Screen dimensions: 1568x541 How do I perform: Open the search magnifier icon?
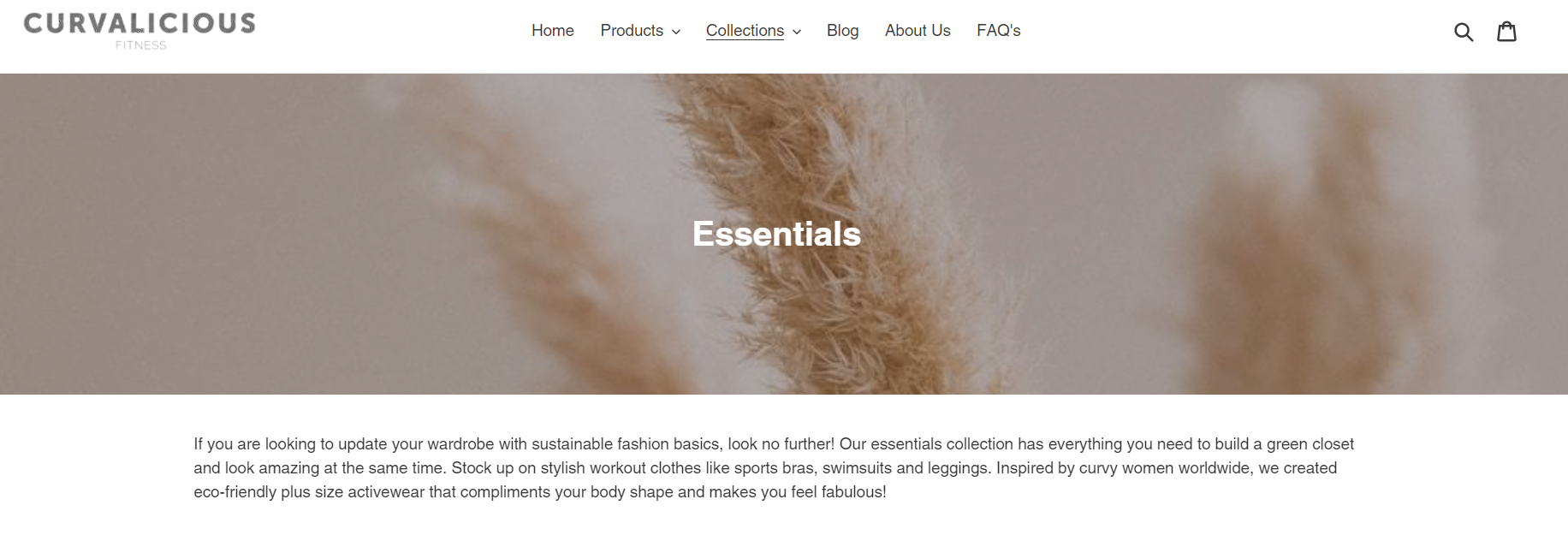(1464, 32)
